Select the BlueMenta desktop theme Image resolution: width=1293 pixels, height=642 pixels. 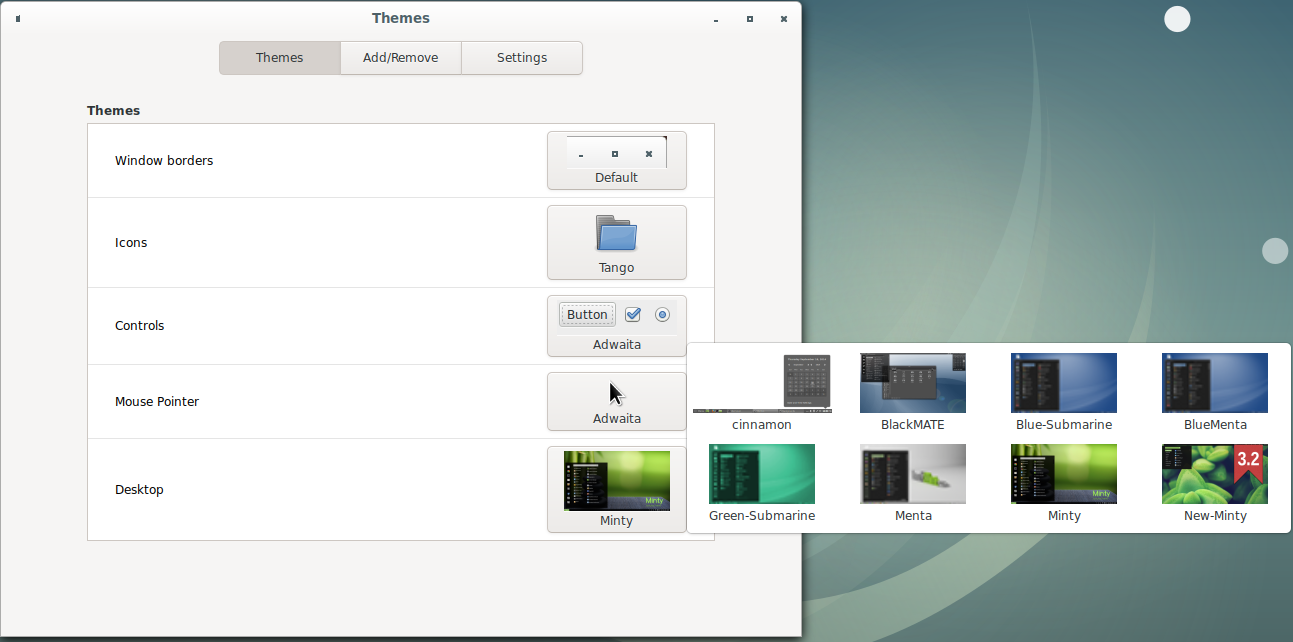tap(1215, 392)
